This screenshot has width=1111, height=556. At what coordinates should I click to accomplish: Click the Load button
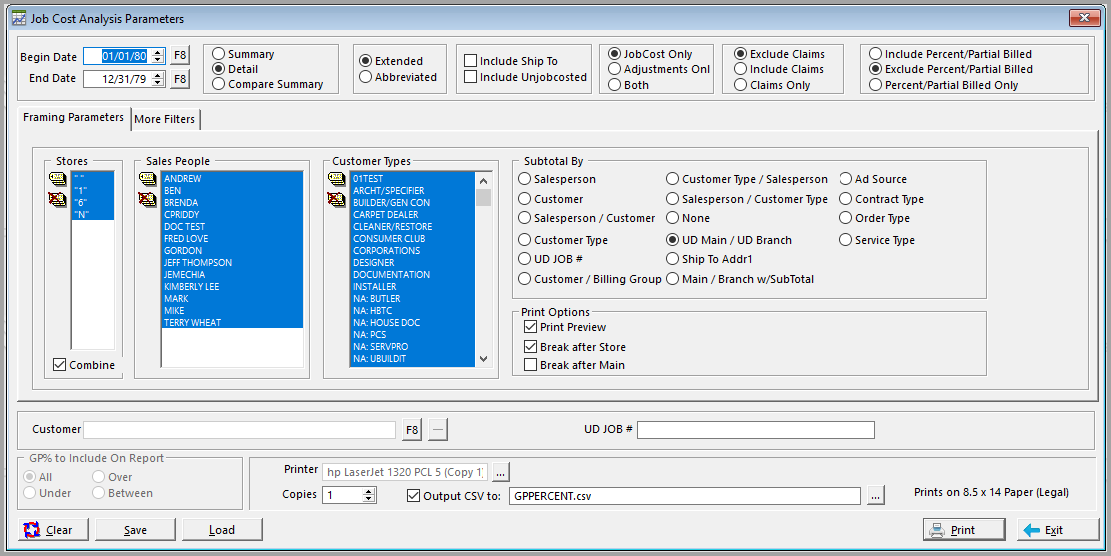pos(222,530)
